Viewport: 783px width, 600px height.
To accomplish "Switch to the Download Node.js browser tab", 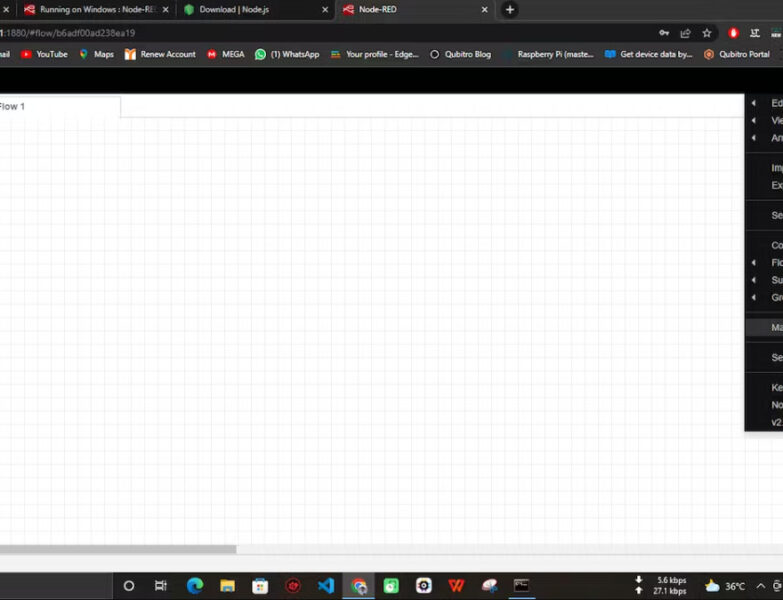I will pyautogui.click(x=250, y=10).
